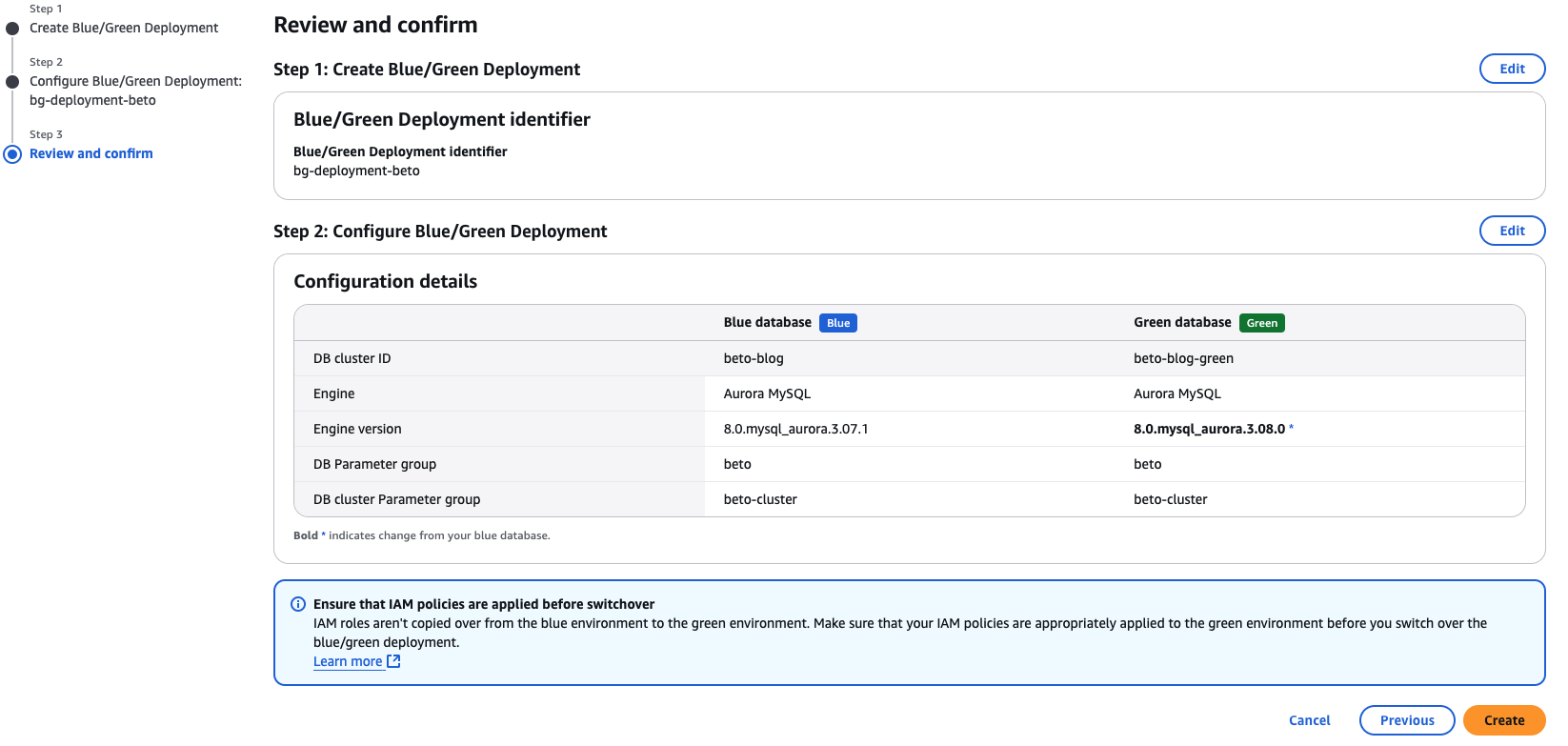Go to Create Blue/Green Deployment step
Screen dimensions: 1568x746
click(124, 28)
